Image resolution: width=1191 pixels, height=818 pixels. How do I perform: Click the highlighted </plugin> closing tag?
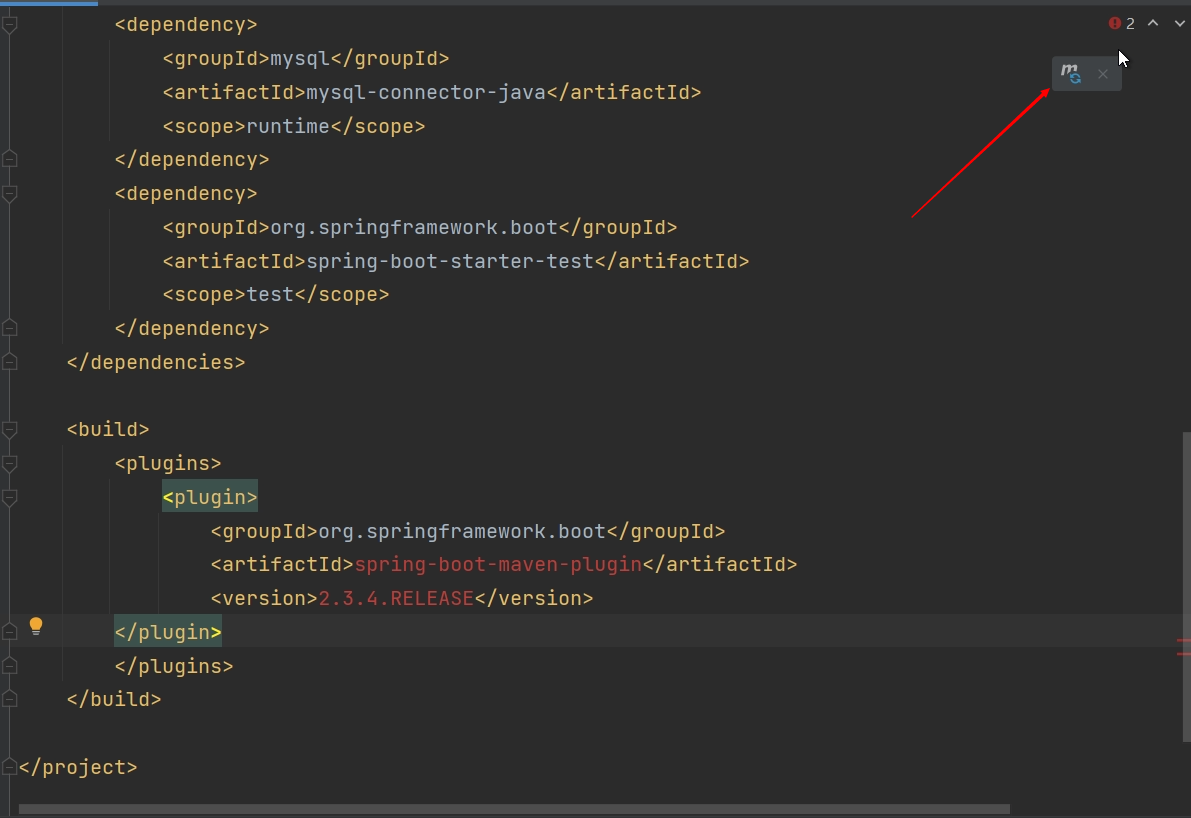[x=168, y=632]
